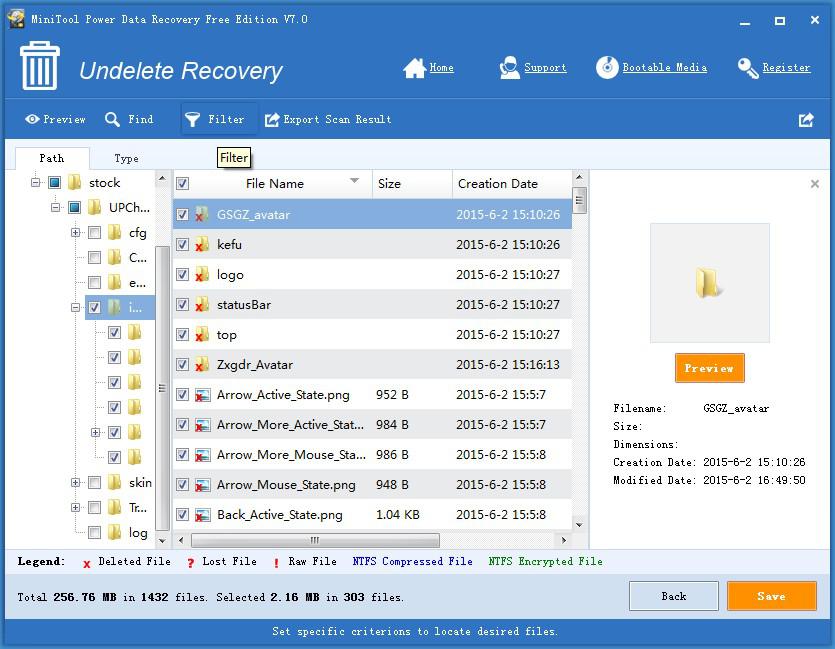Click the file list scroll down arrow
This screenshot has height=649, width=835.
click(579, 524)
